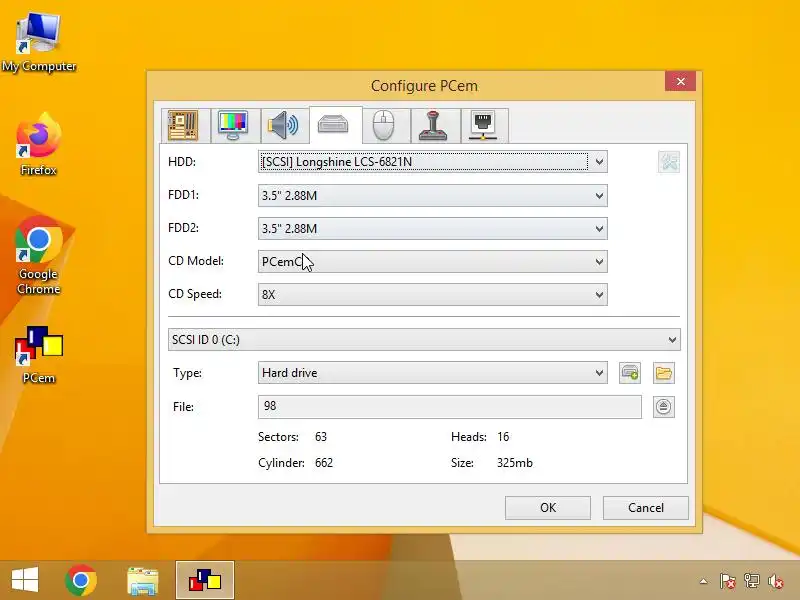
Task: Launch Chrome from the taskbar
Action: tap(81, 580)
